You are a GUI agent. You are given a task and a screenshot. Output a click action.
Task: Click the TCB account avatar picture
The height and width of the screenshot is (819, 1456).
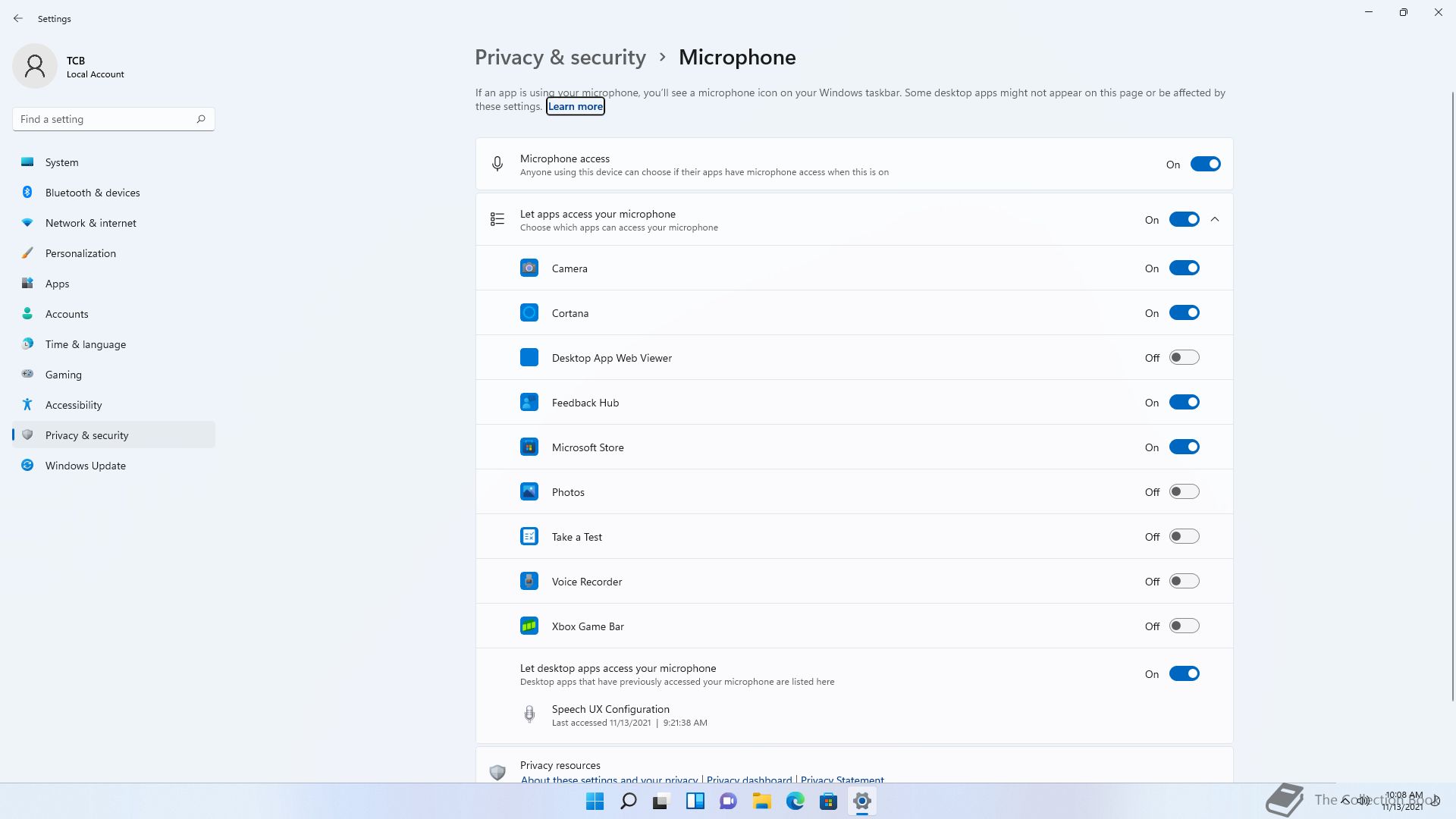point(35,67)
